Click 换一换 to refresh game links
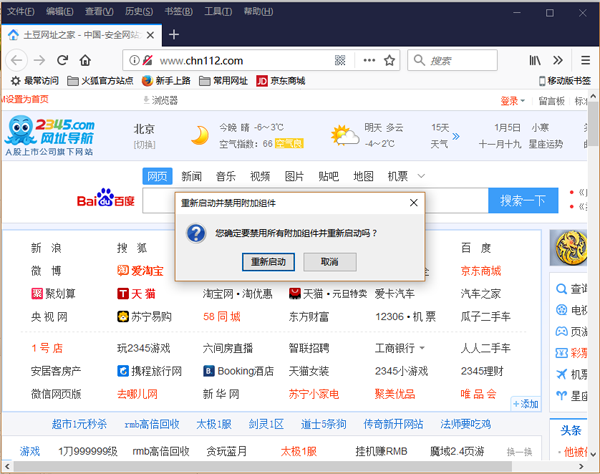Screen dimensions: 600x474 pos(519,452)
